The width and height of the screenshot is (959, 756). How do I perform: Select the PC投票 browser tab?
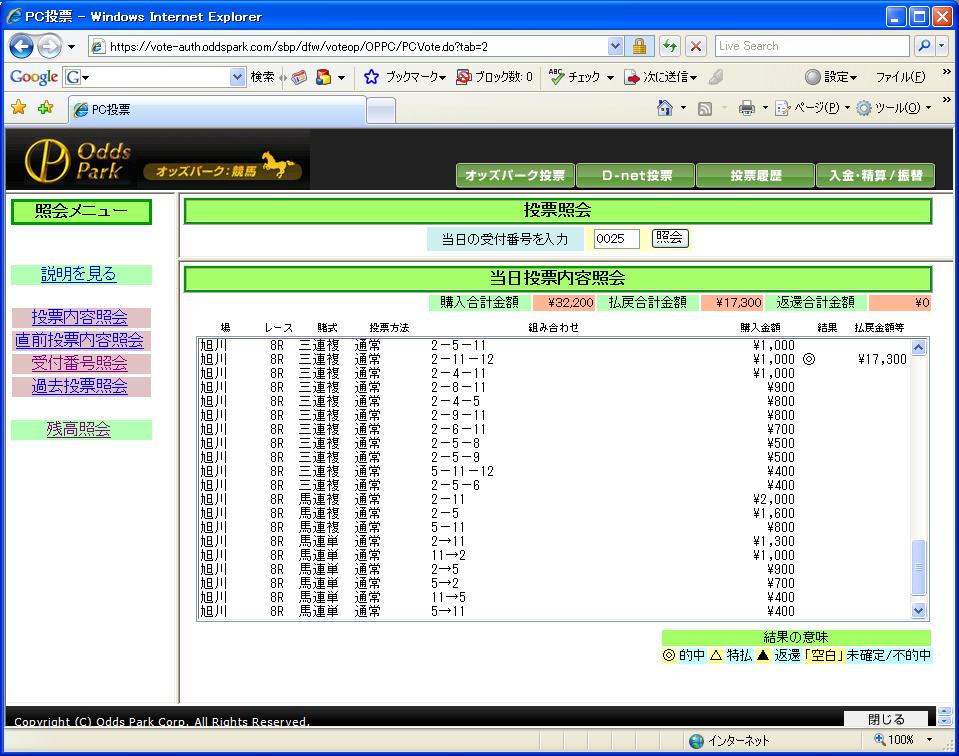[x=217, y=109]
